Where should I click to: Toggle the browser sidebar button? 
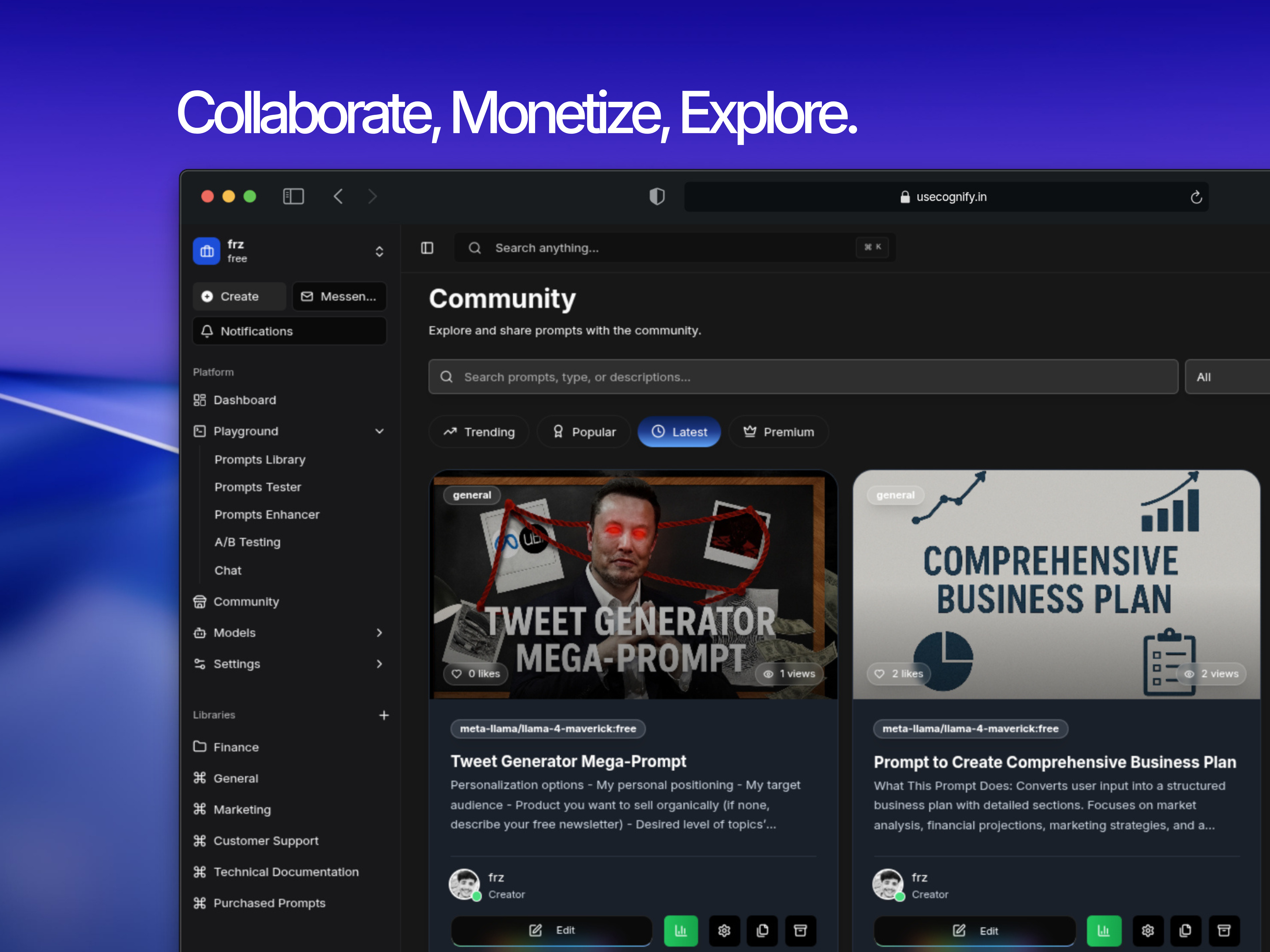click(293, 197)
